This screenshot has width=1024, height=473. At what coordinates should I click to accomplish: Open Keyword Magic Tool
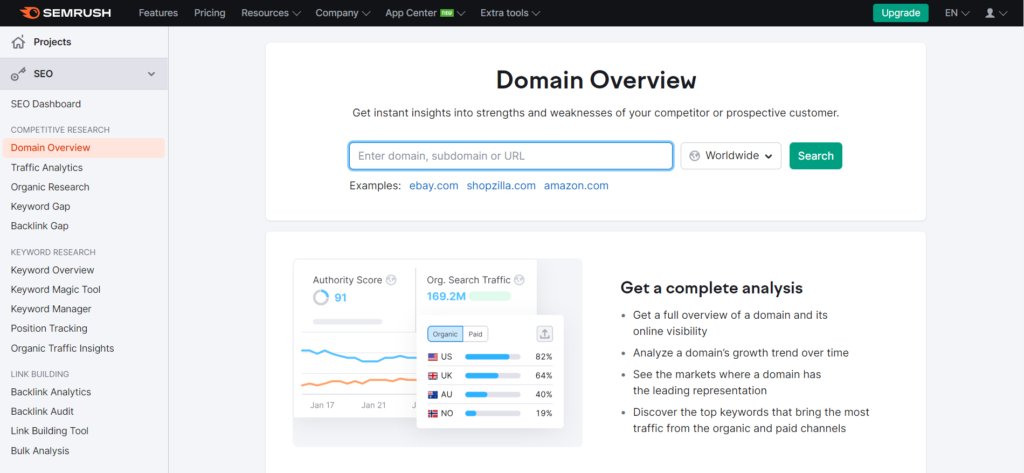tap(56, 289)
